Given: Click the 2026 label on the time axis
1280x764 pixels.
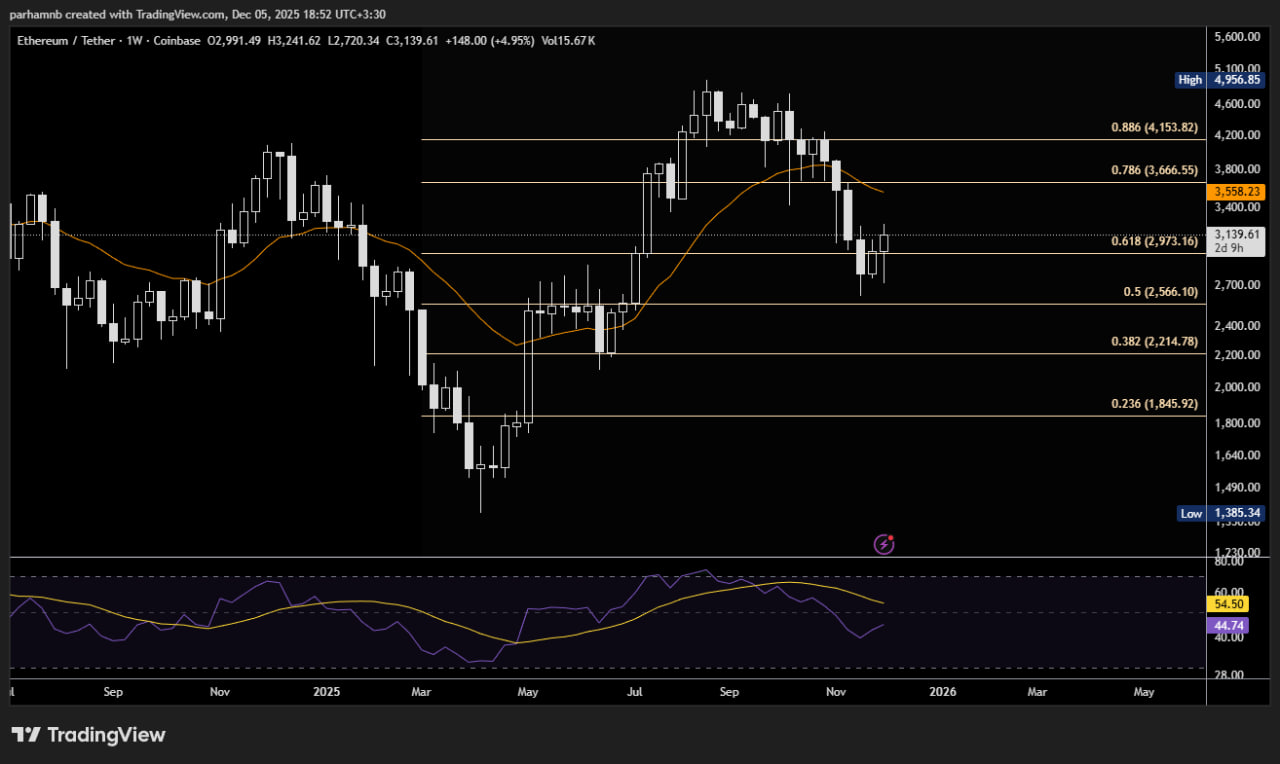Looking at the screenshot, I should coord(941,691).
